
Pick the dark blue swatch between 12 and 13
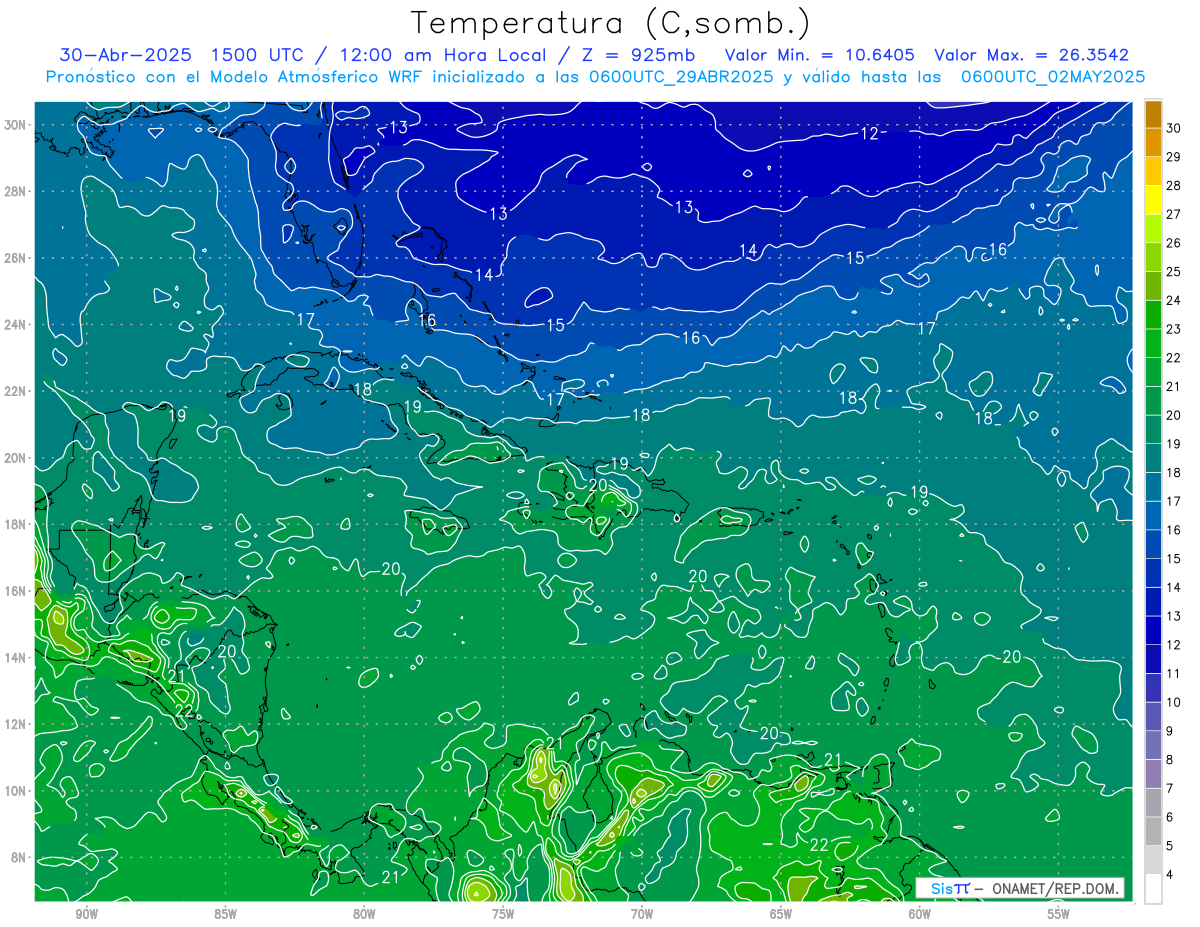pyautogui.click(x=1153, y=631)
